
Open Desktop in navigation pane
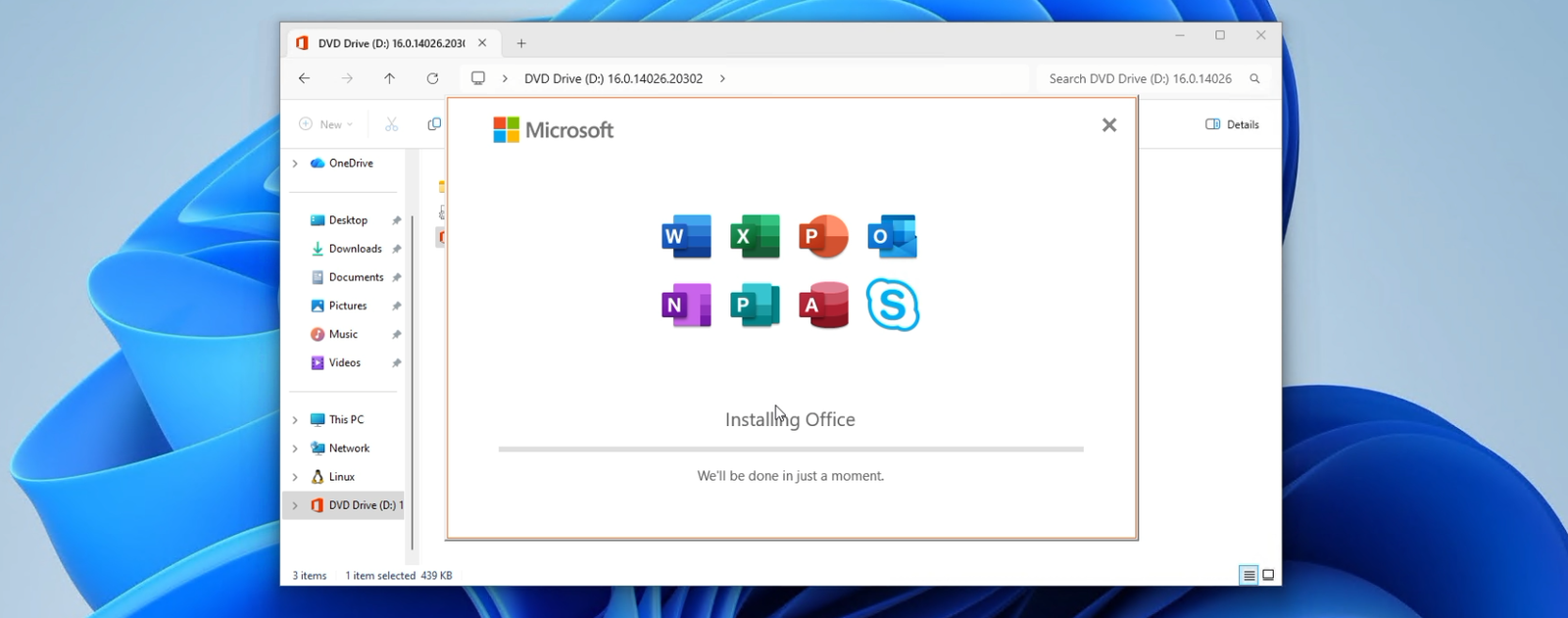(x=338, y=220)
